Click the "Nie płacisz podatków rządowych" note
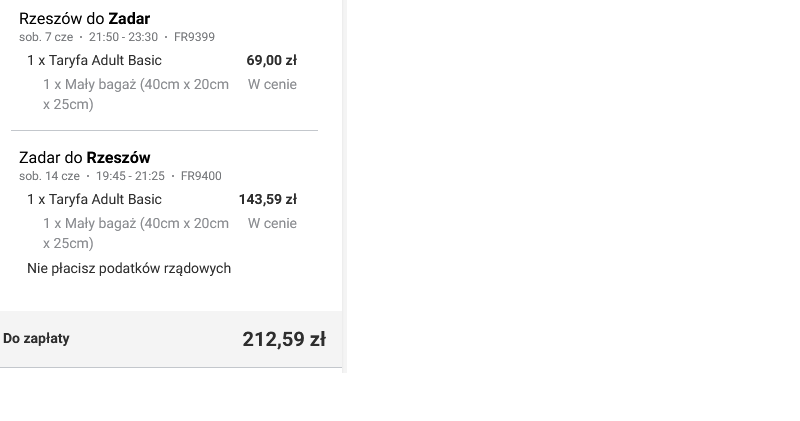 129,268
